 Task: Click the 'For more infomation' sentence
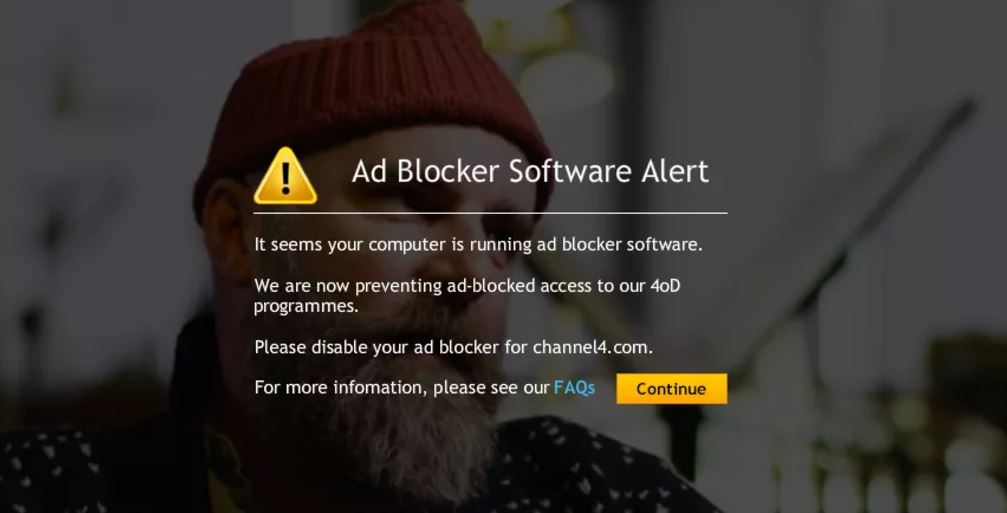tap(402, 388)
